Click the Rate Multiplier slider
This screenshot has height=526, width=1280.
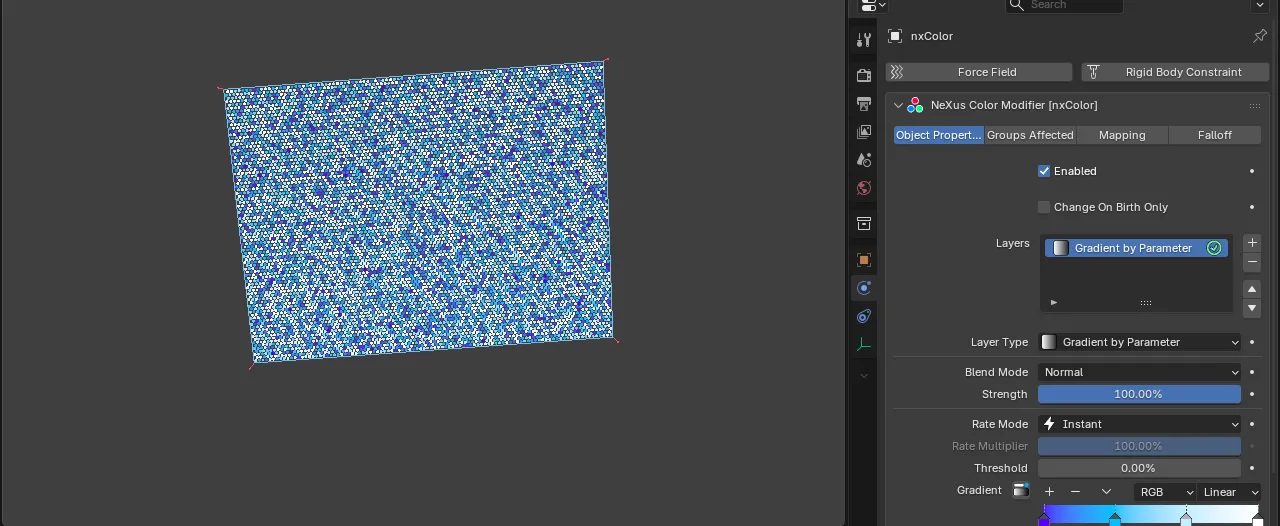[x=1139, y=446]
